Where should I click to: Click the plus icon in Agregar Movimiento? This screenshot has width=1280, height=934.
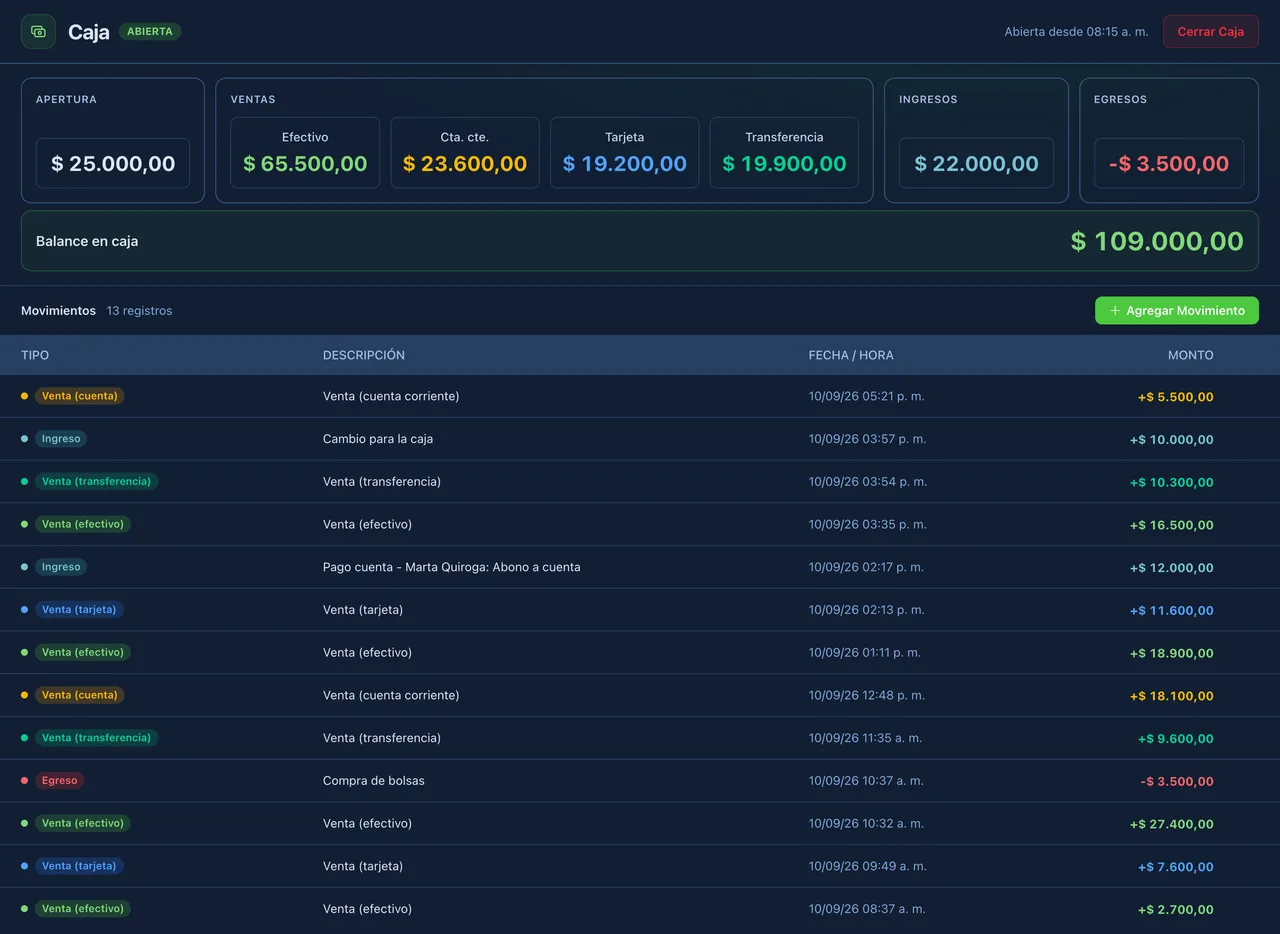point(1115,311)
